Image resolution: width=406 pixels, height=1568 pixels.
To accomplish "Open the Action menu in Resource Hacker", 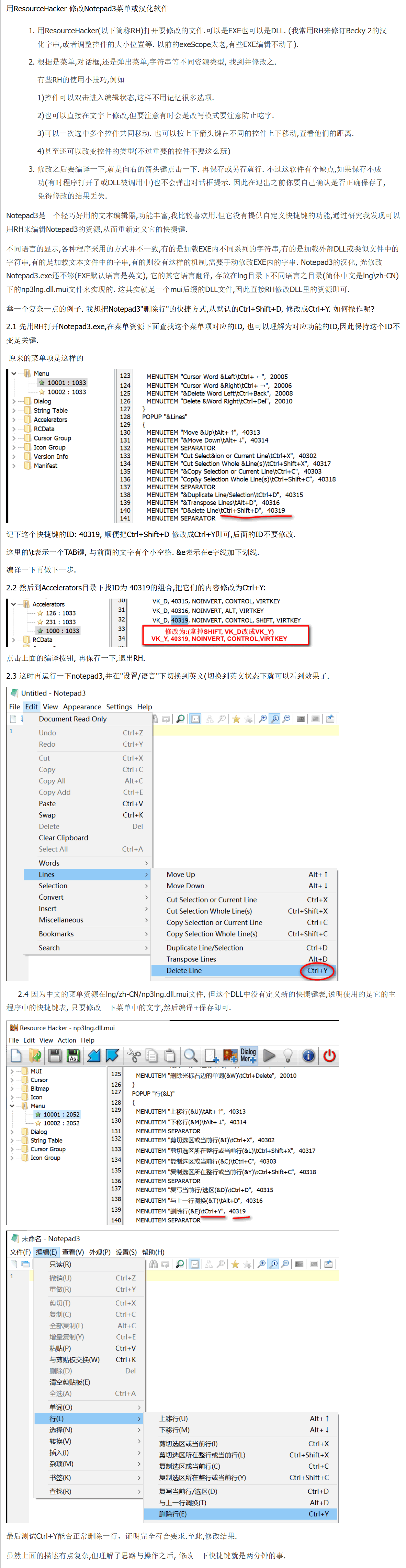I will point(67,1040).
